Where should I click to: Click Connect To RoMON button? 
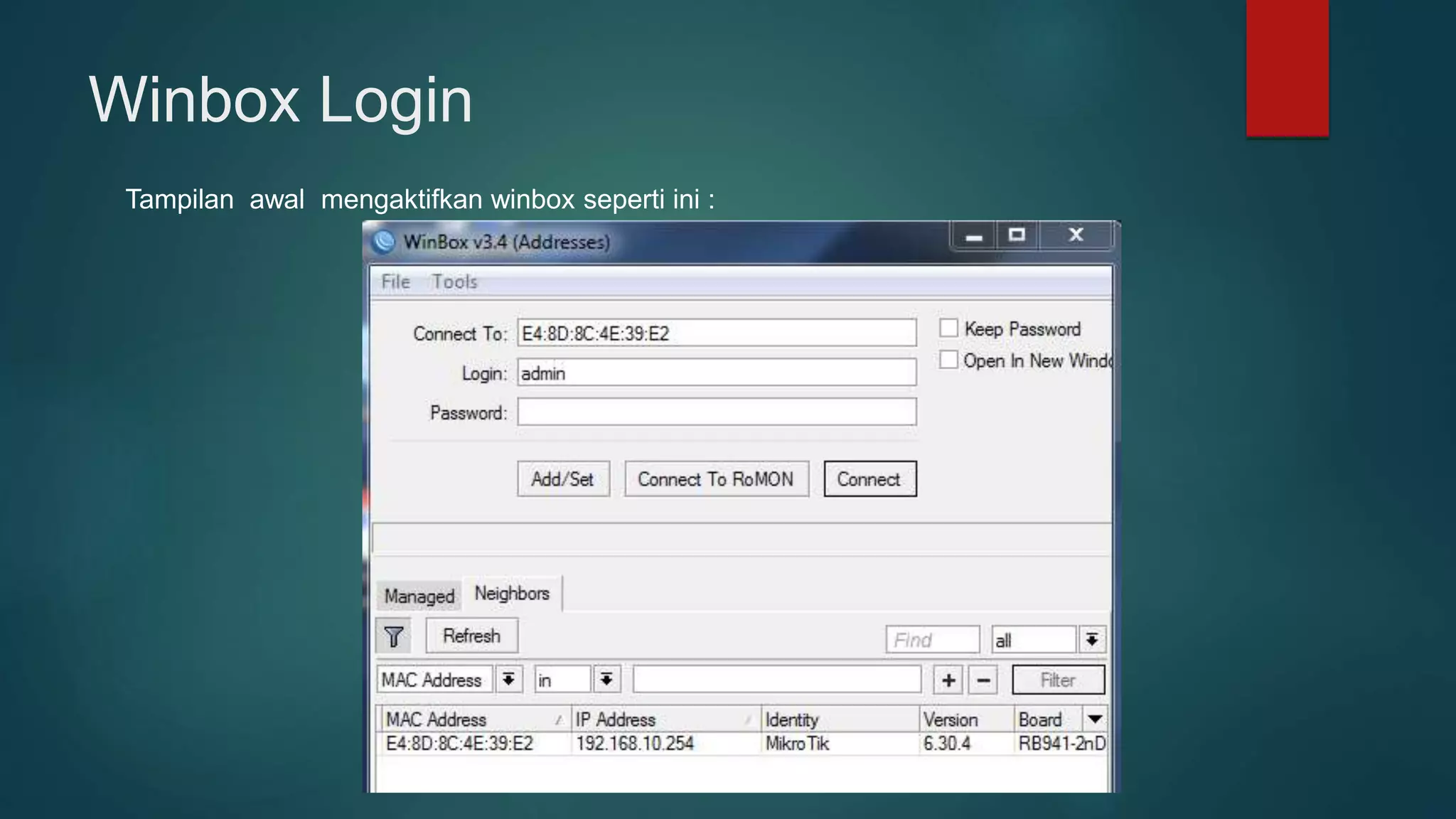[716, 479]
